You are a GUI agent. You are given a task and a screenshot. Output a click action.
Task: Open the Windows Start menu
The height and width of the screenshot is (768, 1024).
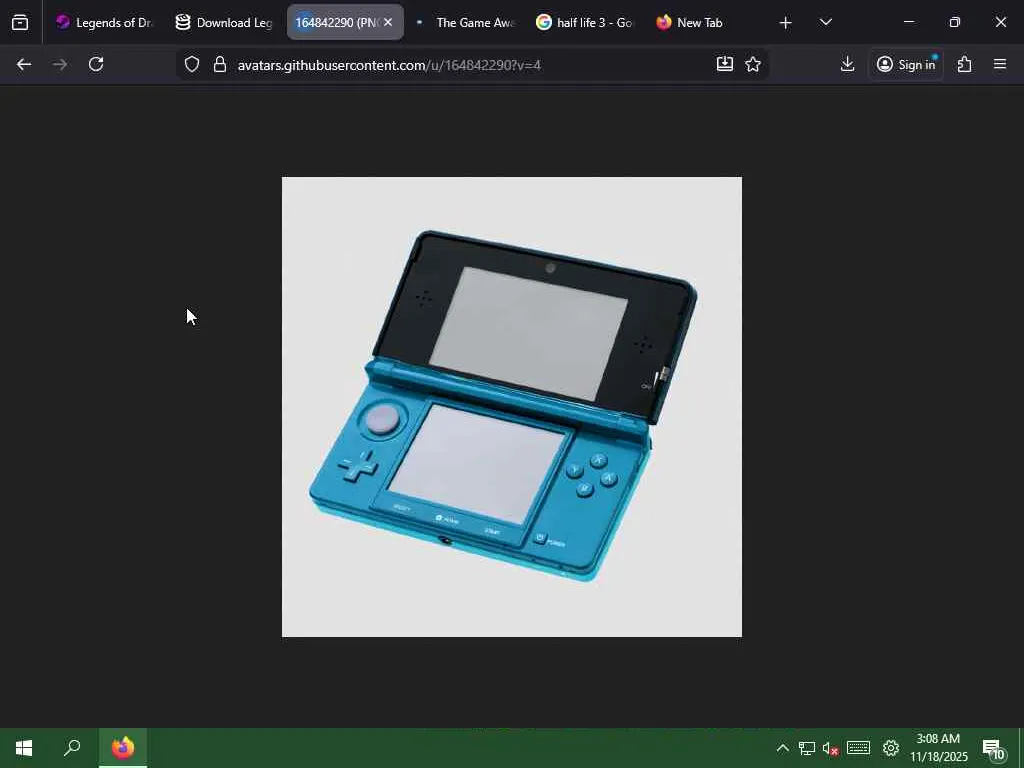click(x=24, y=748)
